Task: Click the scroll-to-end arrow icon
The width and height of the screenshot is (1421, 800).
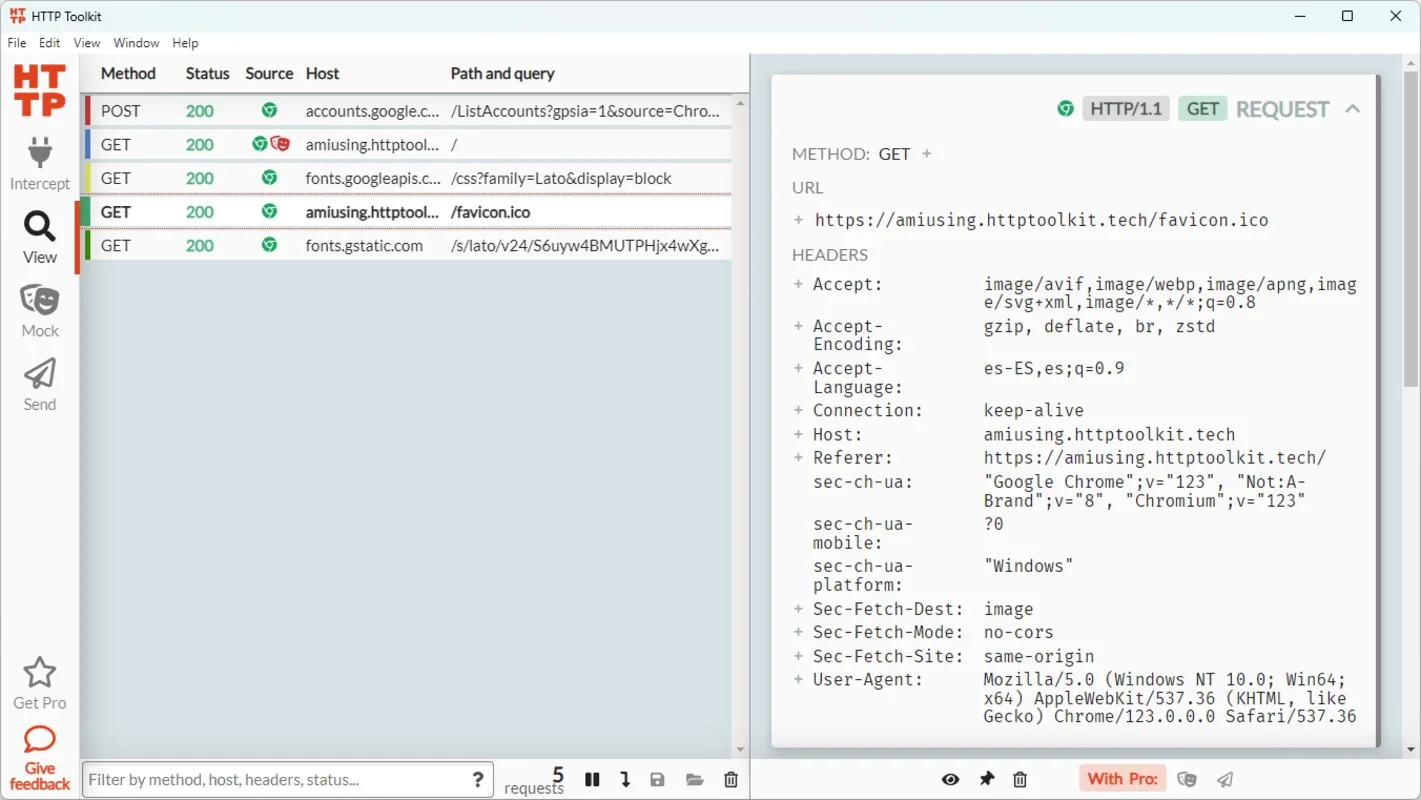Action: pos(625,780)
